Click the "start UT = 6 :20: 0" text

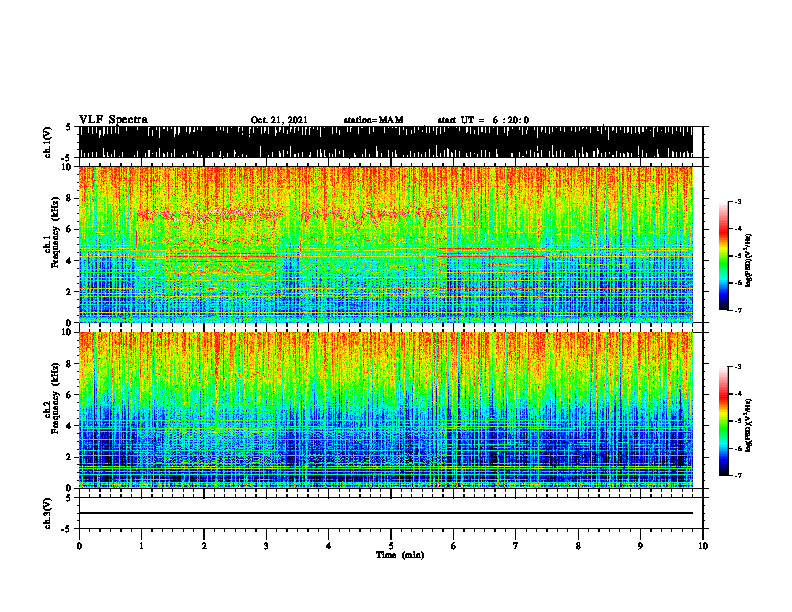pos(483,120)
